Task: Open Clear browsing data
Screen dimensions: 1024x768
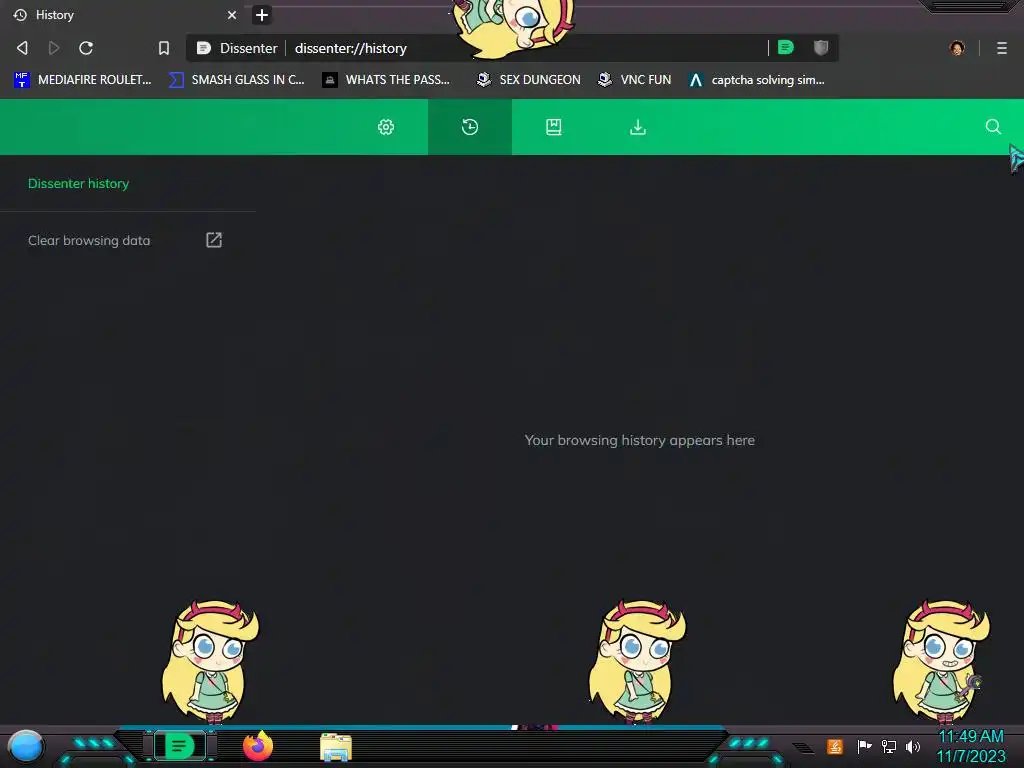Action: tap(125, 240)
